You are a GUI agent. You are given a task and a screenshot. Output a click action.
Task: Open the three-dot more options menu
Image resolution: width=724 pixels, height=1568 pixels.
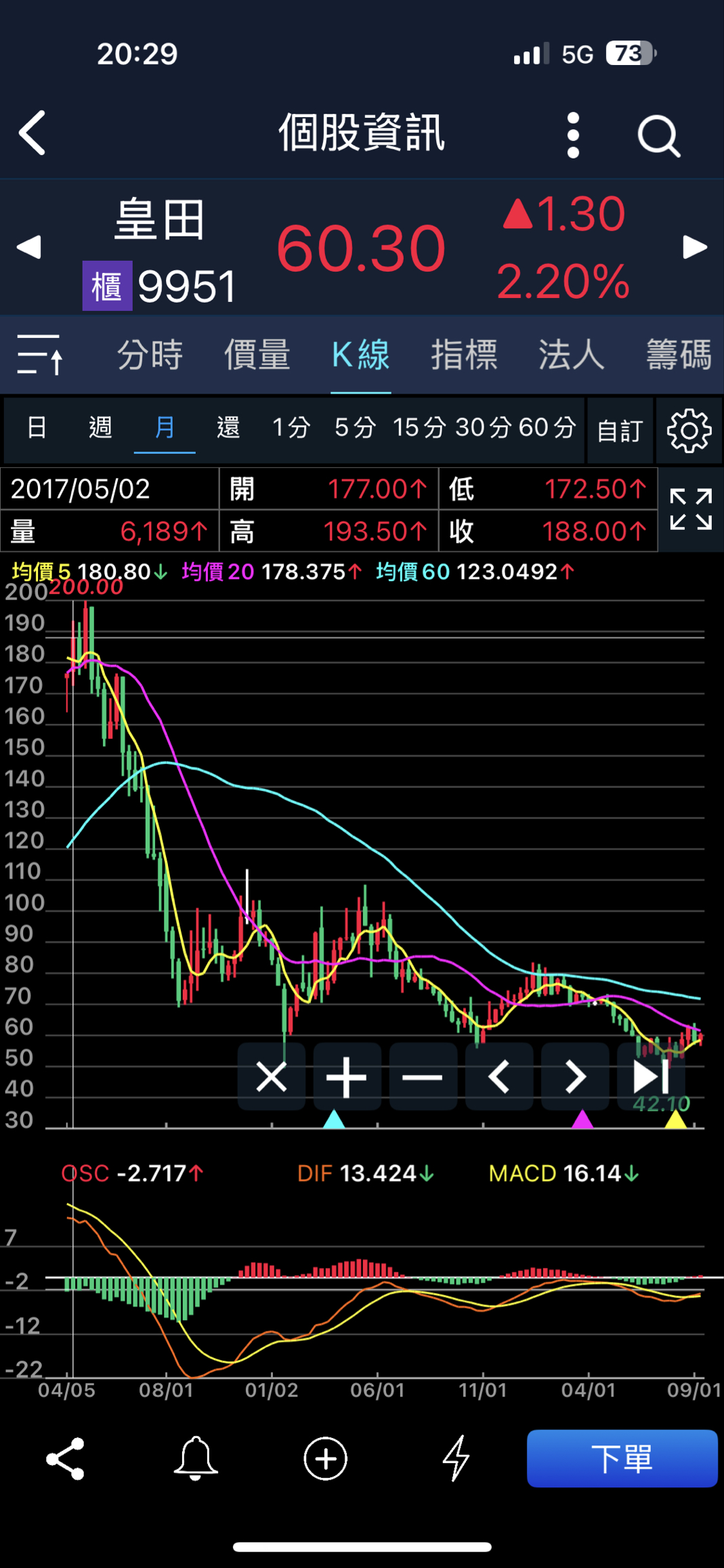click(x=573, y=135)
